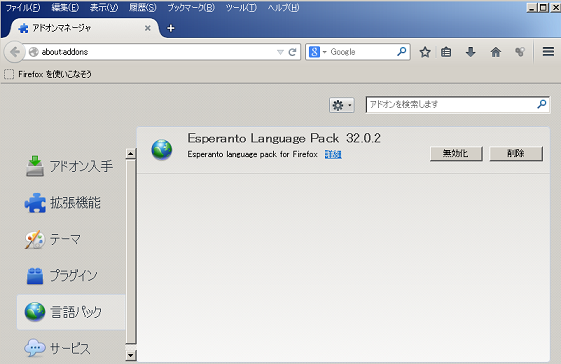The width and height of the screenshot is (561, 364).
Task: Bookmark this page with star icon
Action: (x=425, y=52)
